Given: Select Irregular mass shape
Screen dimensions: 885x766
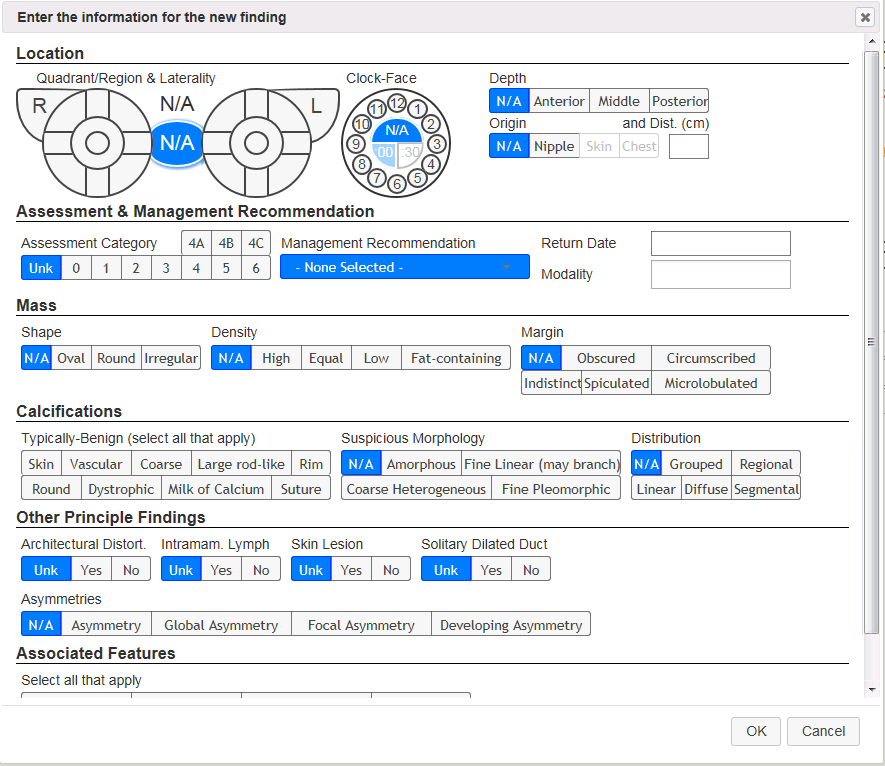Looking at the screenshot, I should click(171, 358).
